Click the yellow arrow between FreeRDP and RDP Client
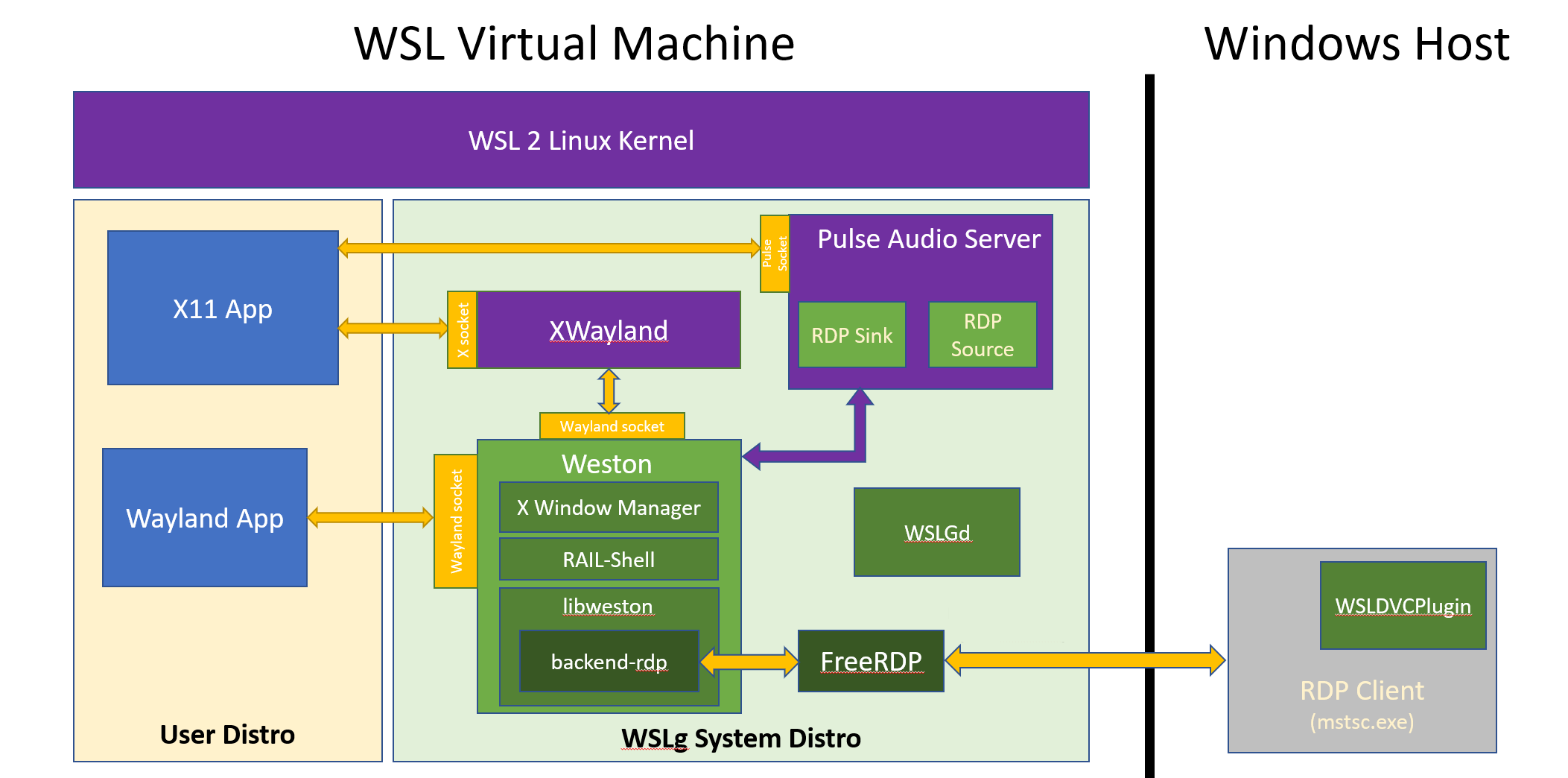The height and width of the screenshot is (778, 1568). (x=1085, y=660)
